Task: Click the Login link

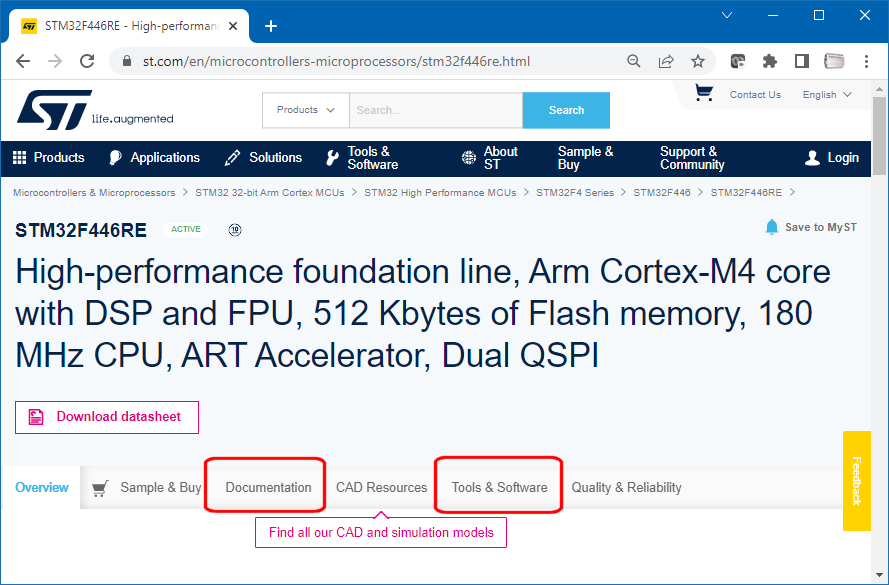Action: [843, 158]
